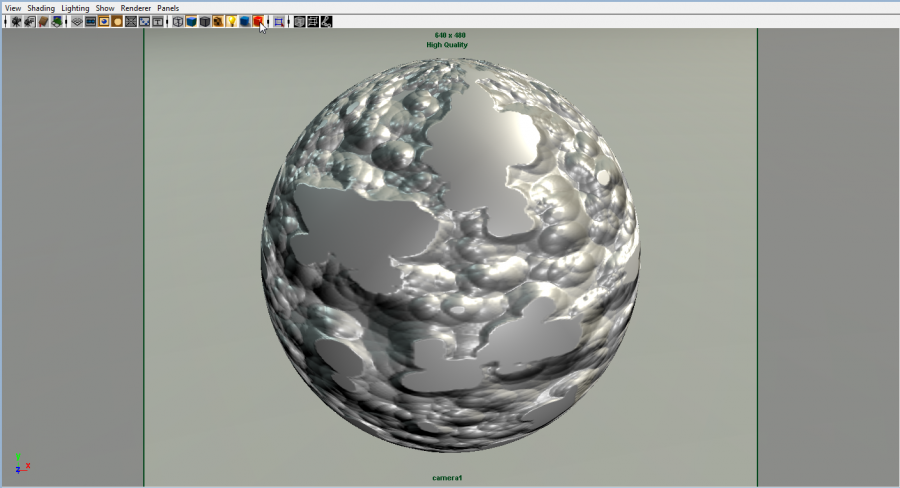The image size is (900, 488).
Task: Click the Select Camera icon
Action: (16, 21)
